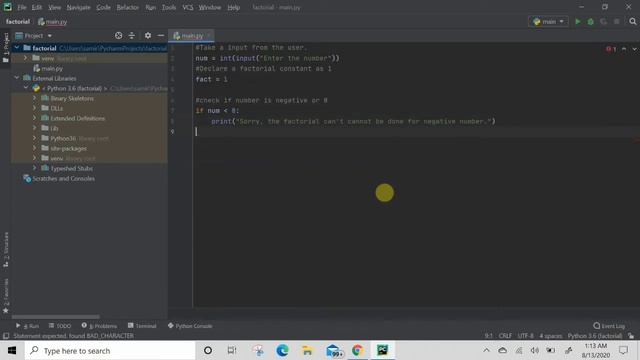The width and height of the screenshot is (640, 360).
Task: Open the File menu
Action: [x=22, y=7]
